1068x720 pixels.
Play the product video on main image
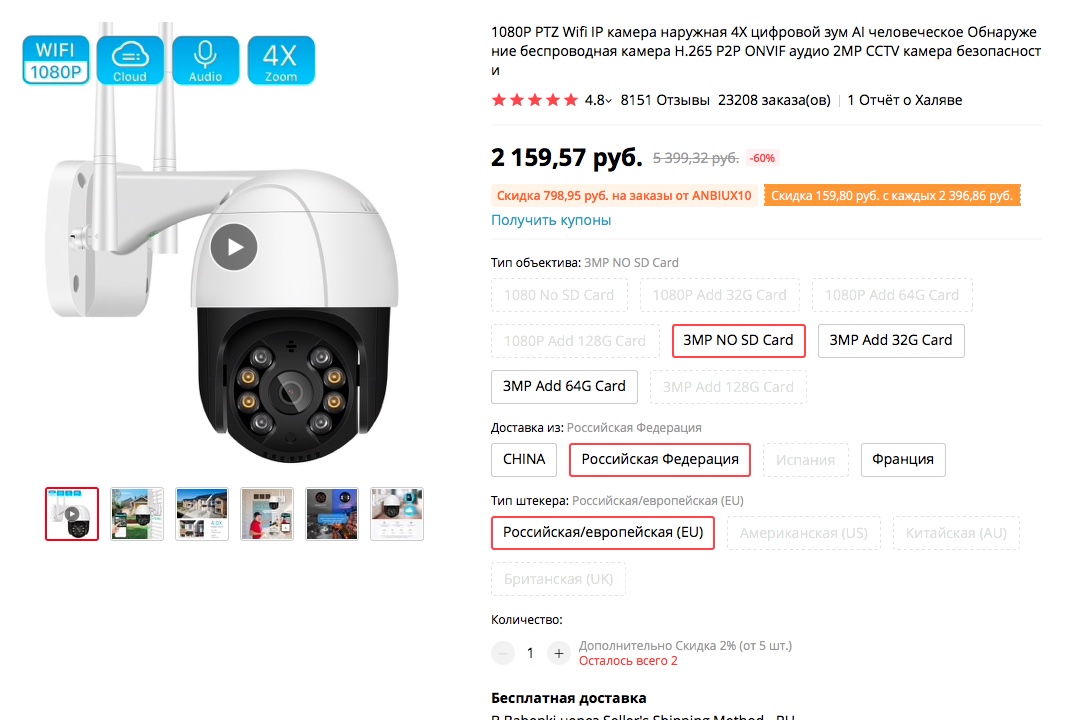pos(234,247)
